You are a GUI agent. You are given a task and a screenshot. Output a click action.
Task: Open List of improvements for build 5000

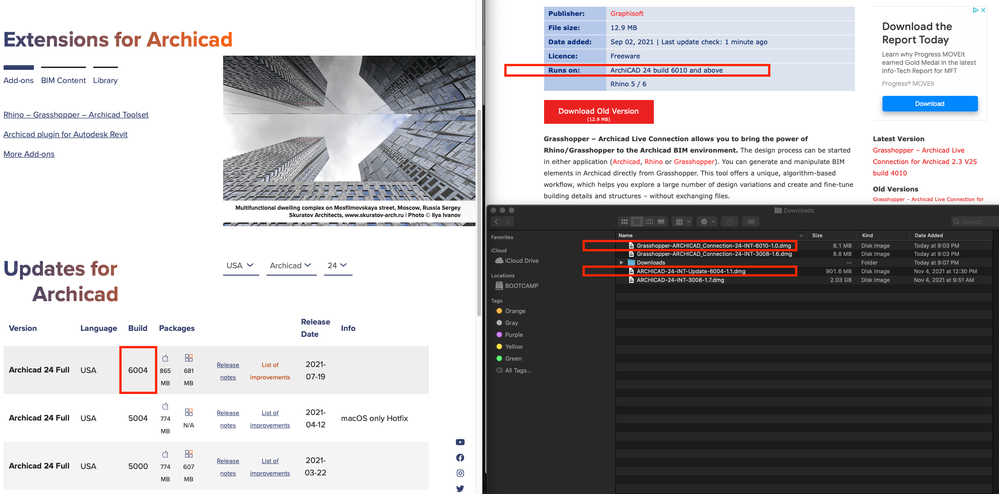point(270,467)
